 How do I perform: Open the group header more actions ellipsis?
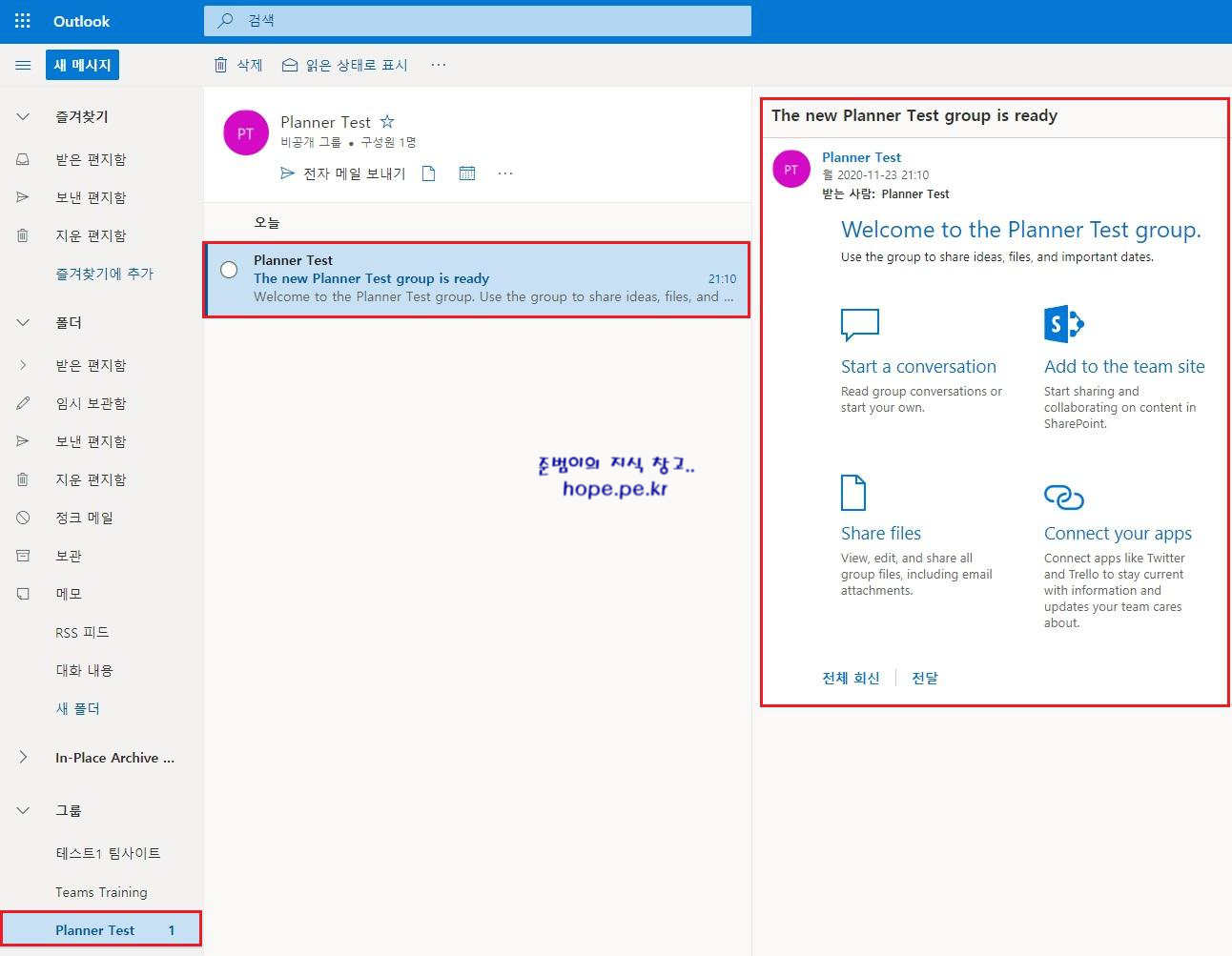point(505,173)
